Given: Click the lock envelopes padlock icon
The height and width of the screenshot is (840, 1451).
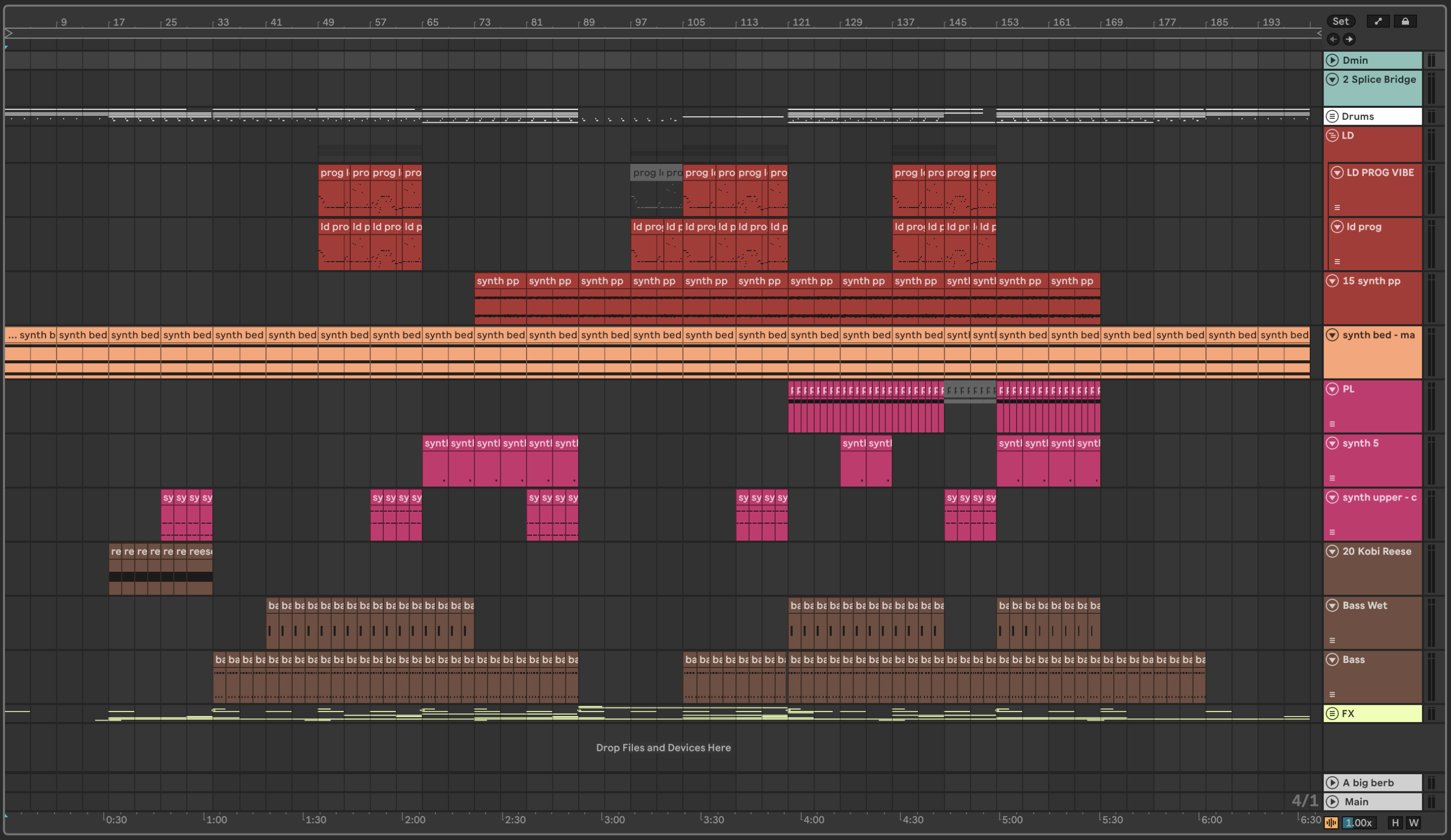Looking at the screenshot, I should [1405, 21].
